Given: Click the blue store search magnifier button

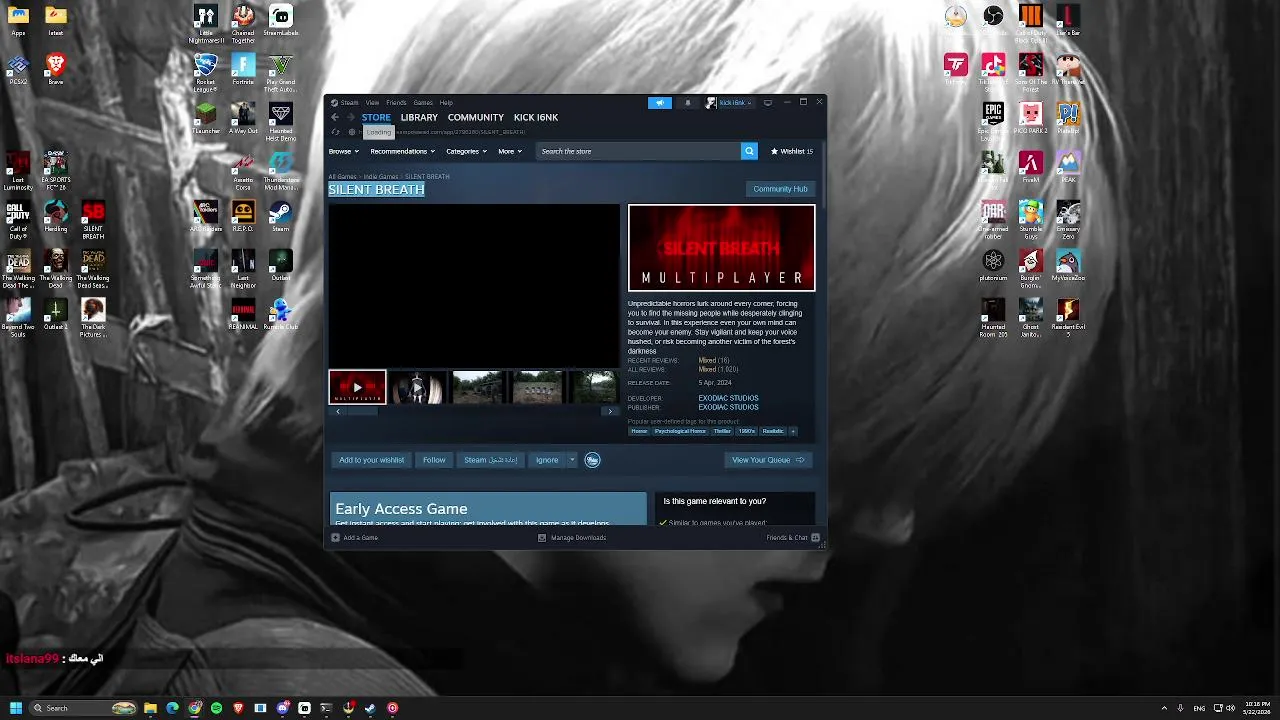Looking at the screenshot, I should pos(749,151).
